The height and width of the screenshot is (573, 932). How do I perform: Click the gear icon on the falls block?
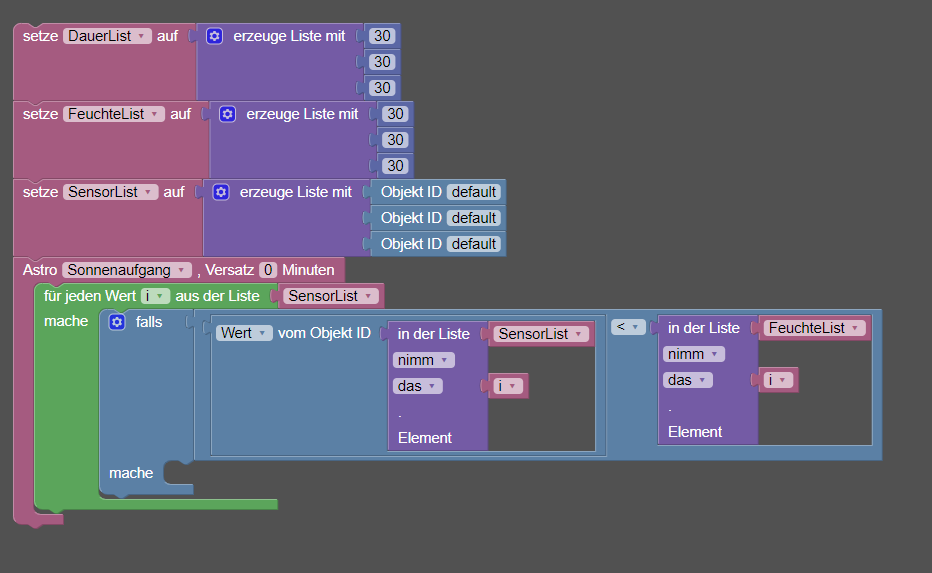point(116,322)
